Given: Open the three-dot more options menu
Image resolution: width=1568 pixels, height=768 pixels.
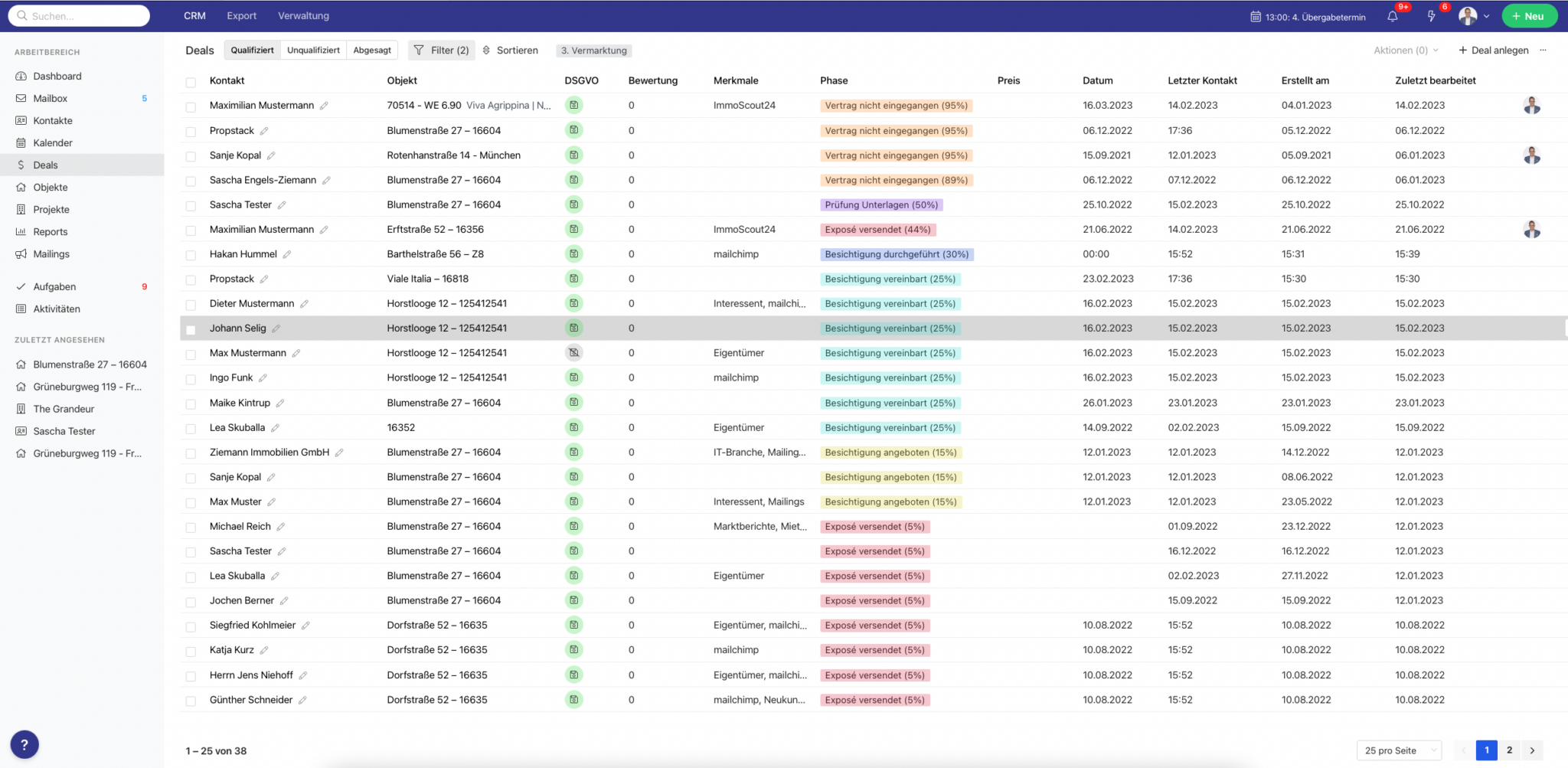Looking at the screenshot, I should pos(1543,51).
